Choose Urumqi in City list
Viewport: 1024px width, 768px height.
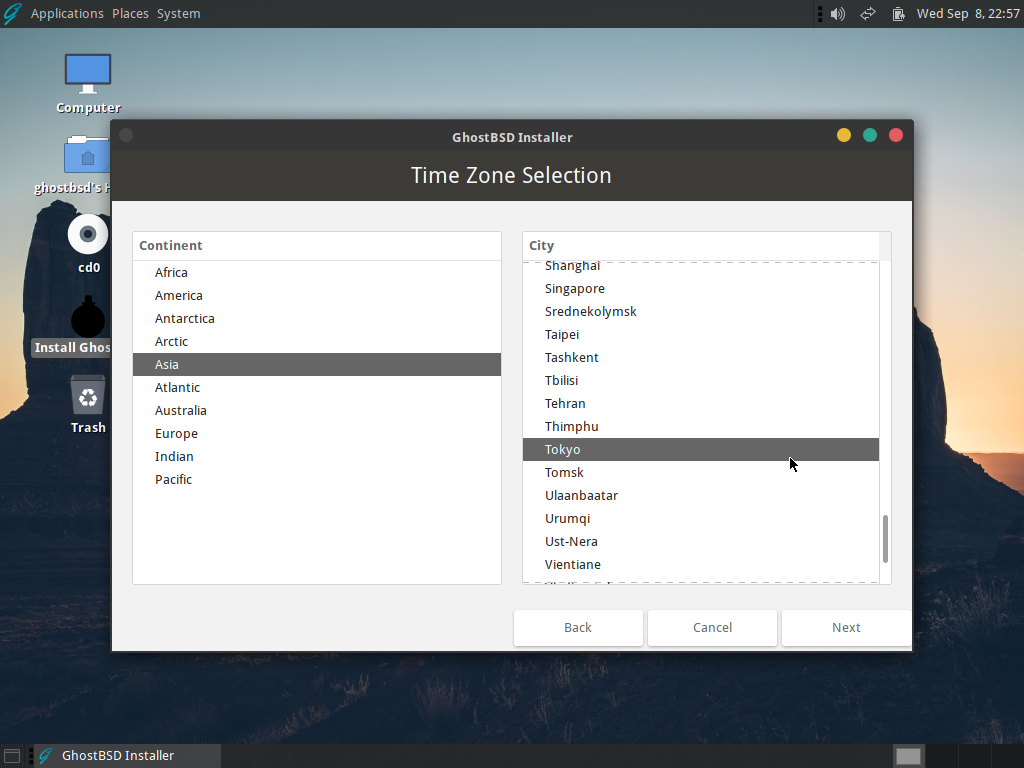tap(701, 519)
